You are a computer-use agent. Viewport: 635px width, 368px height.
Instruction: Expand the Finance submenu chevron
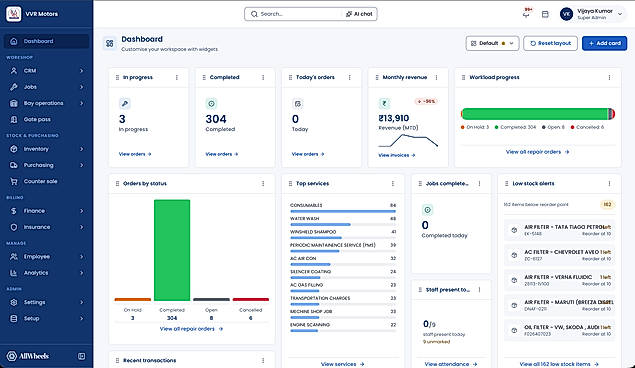81,211
